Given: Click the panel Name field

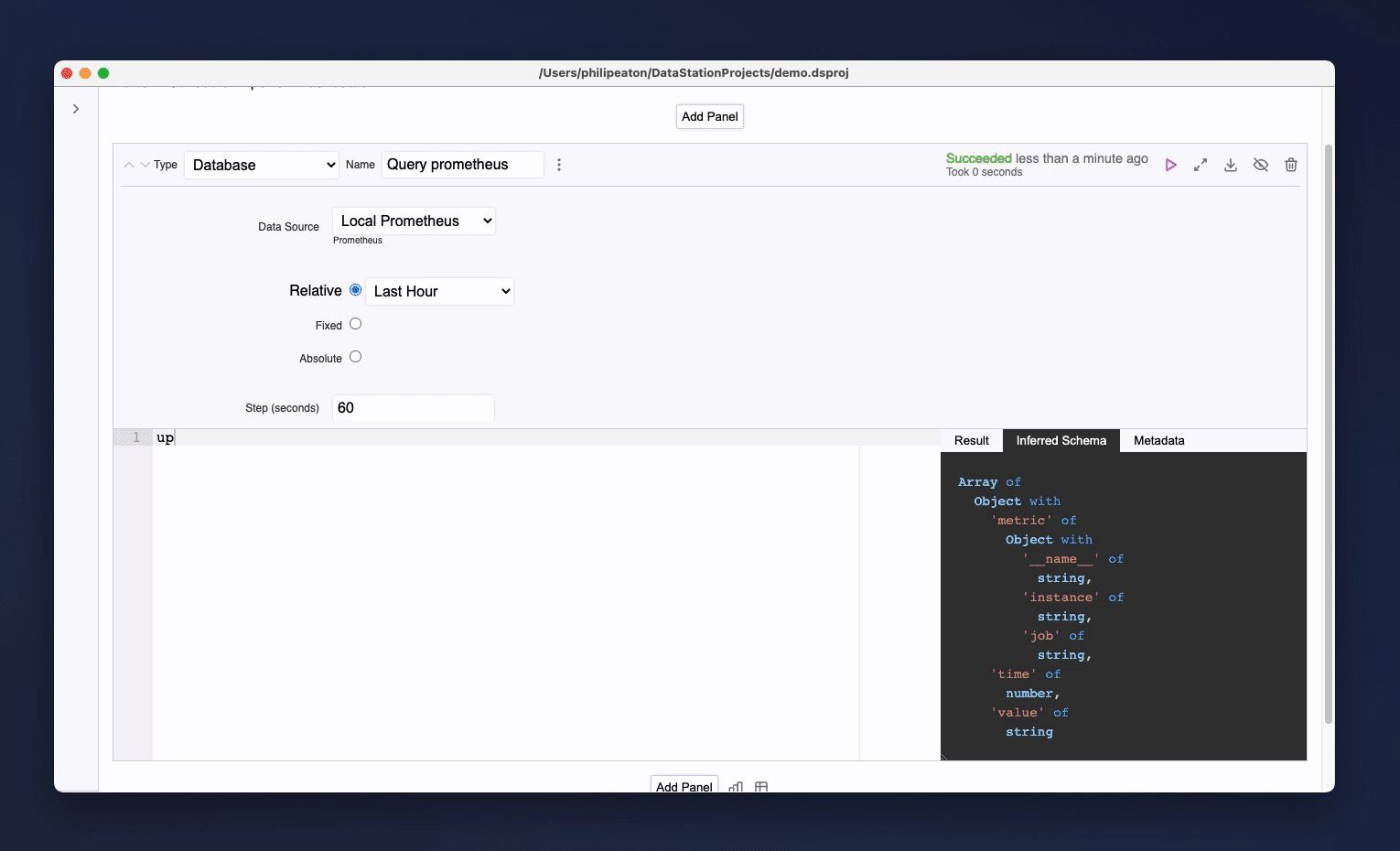Looking at the screenshot, I should (463, 165).
